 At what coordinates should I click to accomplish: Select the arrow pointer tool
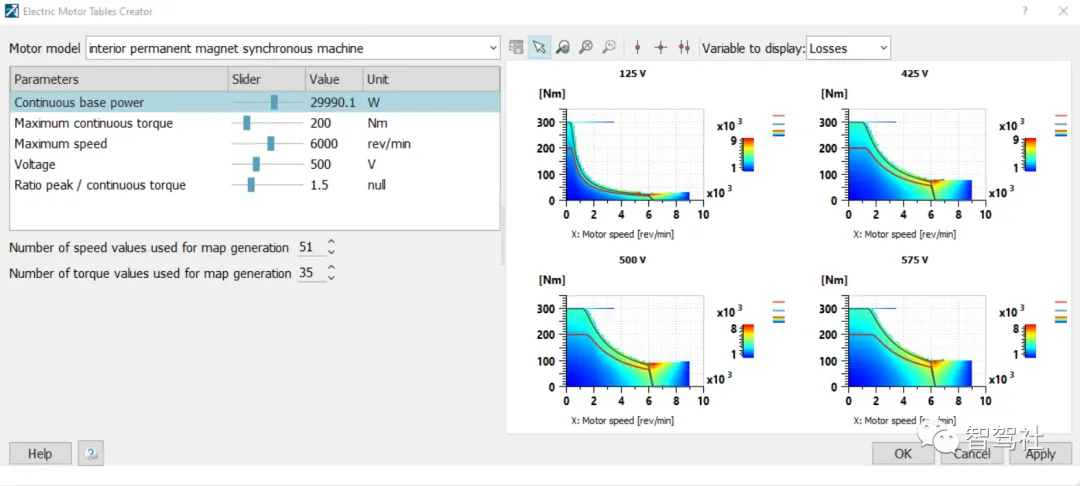point(539,47)
